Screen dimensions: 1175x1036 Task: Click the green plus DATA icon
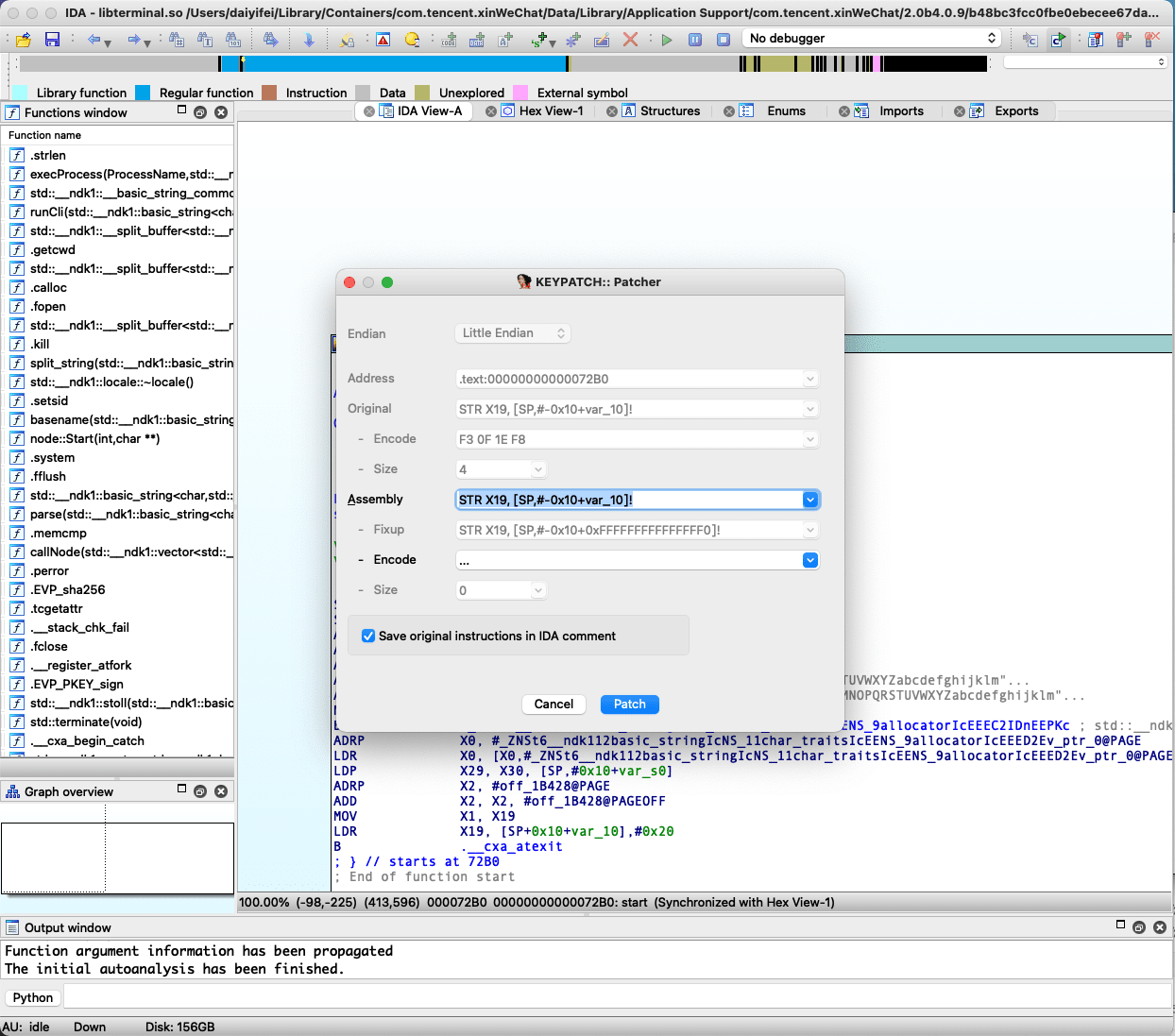click(x=477, y=40)
